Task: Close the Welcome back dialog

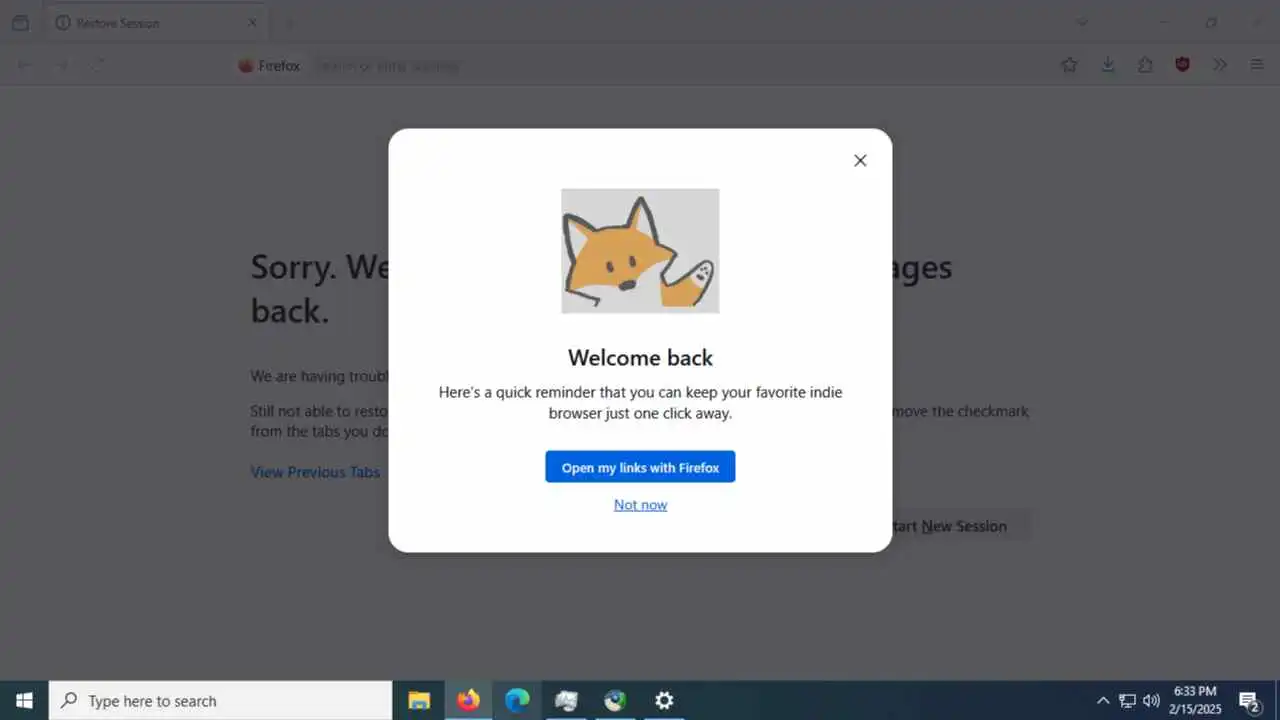Action: [860, 160]
